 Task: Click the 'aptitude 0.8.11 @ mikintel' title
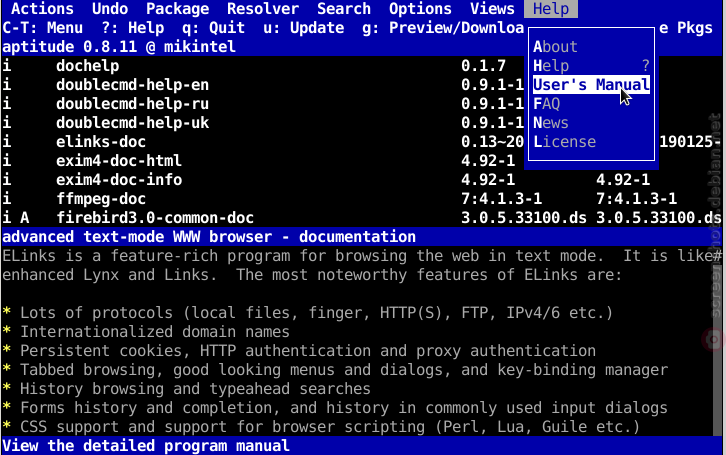click(x=119, y=47)
